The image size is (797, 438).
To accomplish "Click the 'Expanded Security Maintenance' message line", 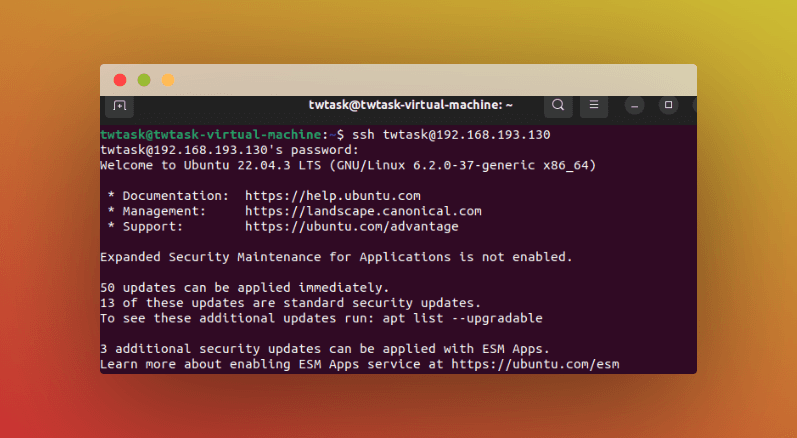I will pyautogui.click(x=336, y=257).
